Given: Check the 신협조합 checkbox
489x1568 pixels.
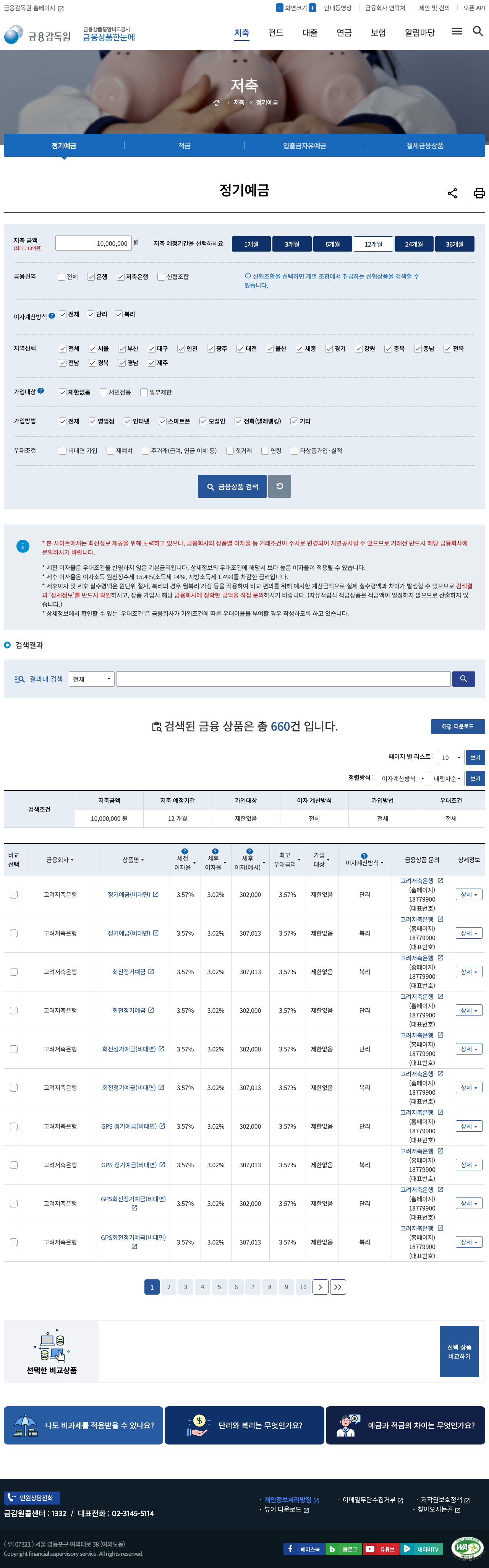Looking at the screenshot, I should (x=161, y=277).
